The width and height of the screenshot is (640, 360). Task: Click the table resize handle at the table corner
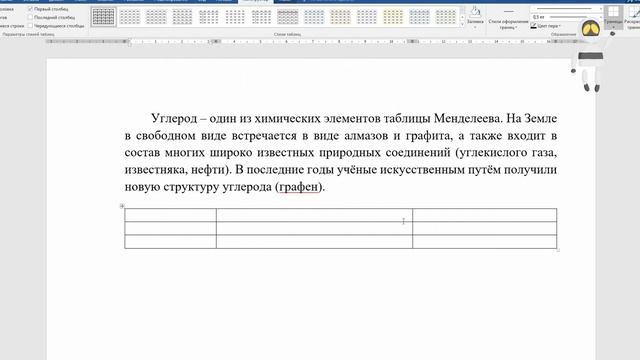click(558, 250)
